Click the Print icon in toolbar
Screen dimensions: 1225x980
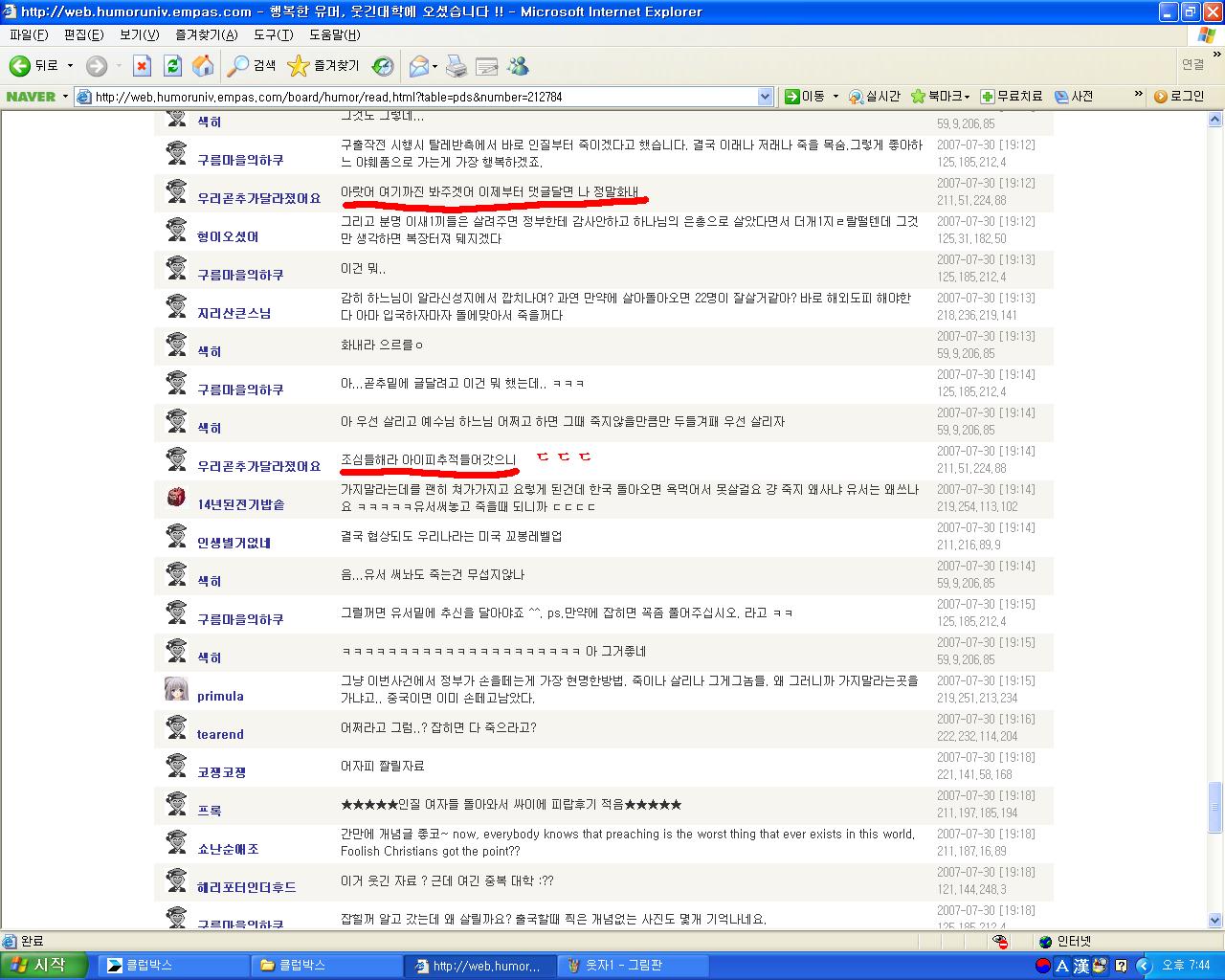[457, 66]
